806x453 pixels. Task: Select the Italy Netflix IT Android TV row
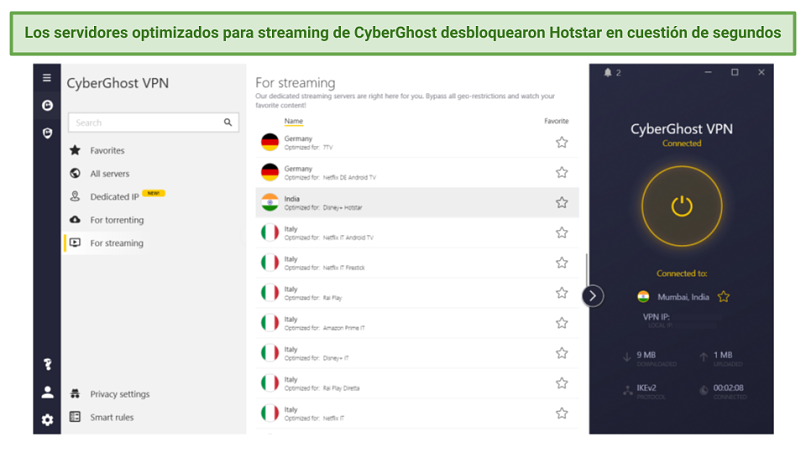tap(417, 232)
